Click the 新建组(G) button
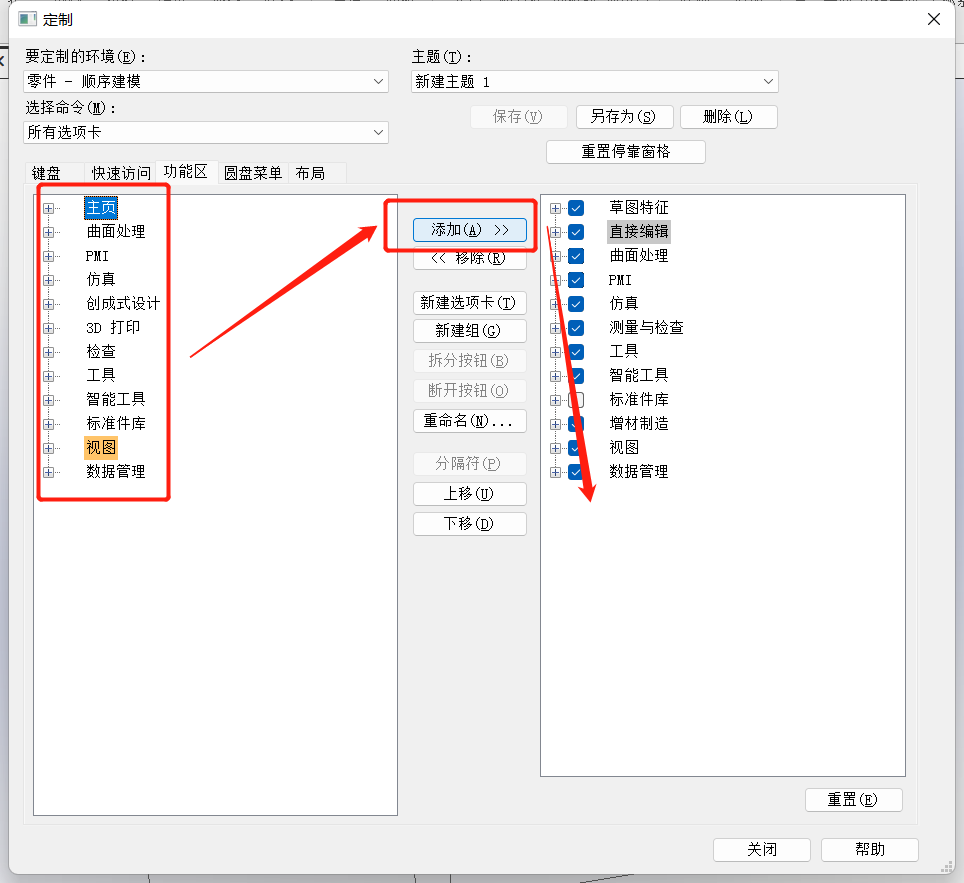 tap(470, 331)
